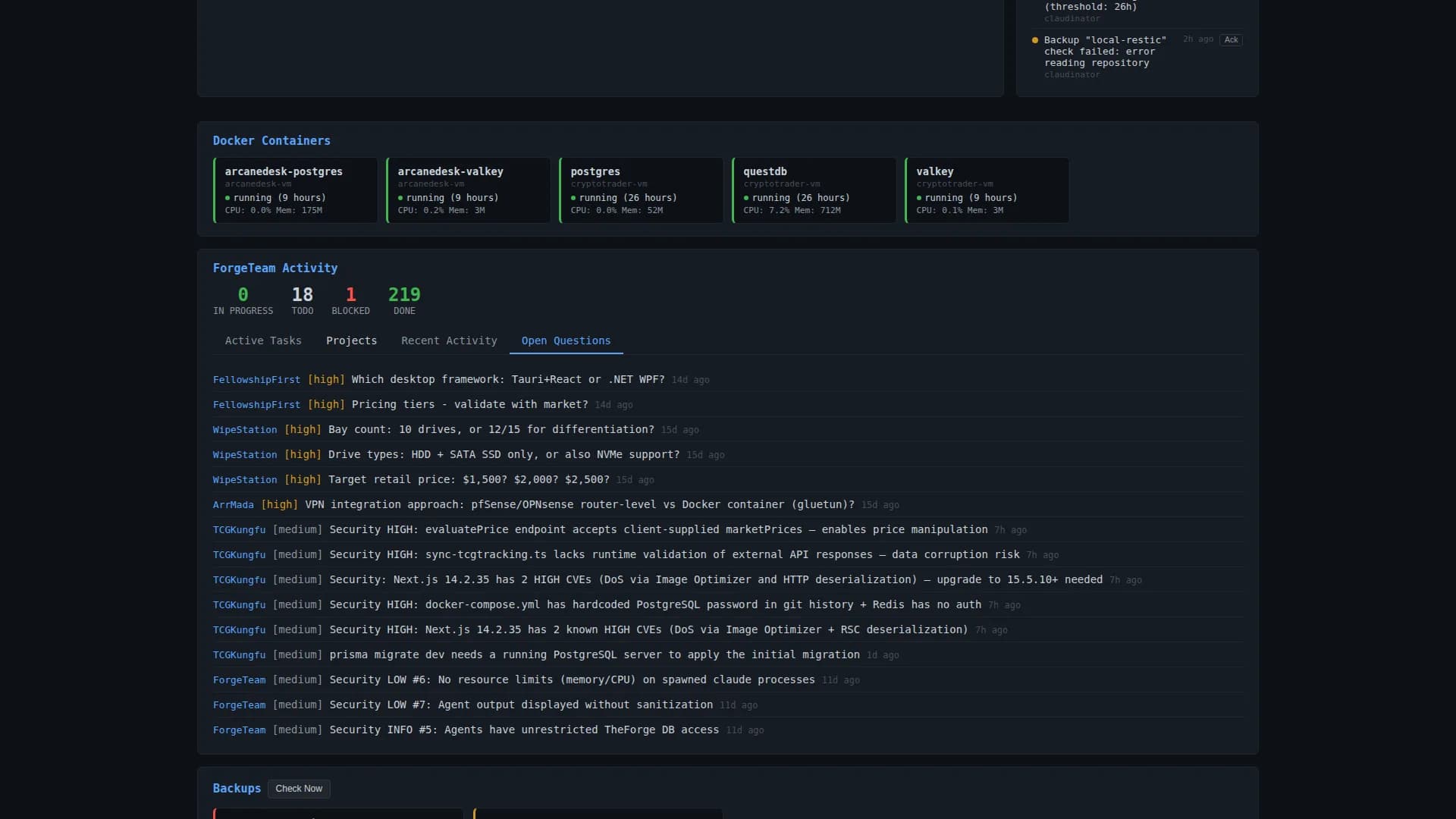The image size is (1456, 819).
Task: Open FellowshipFirst link on pricing tiers question
Action: [x=256, y=404]
